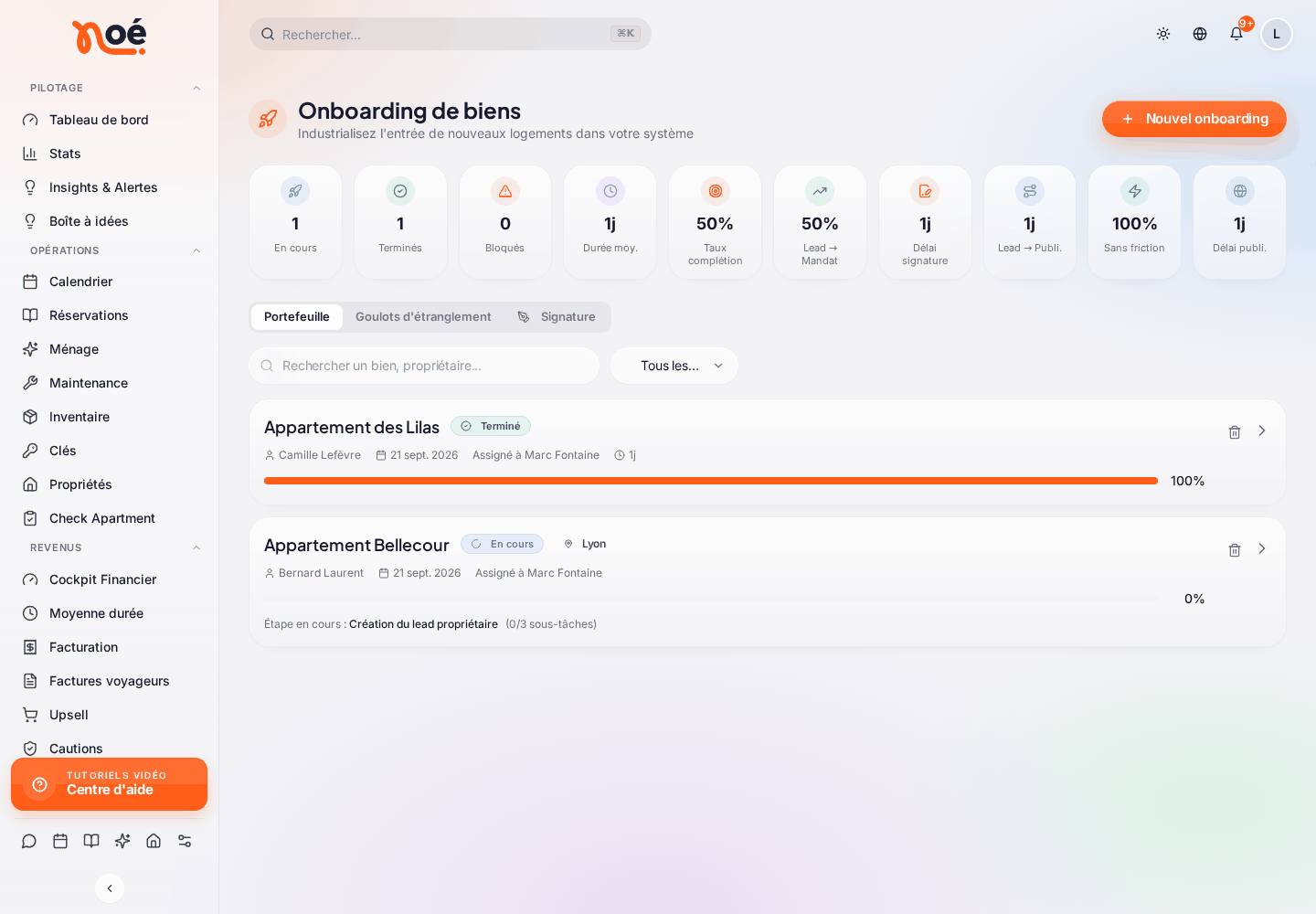1316x914 pixels.
Task: Click the warning icon on Bloqués card
Action: coord(505,191)
